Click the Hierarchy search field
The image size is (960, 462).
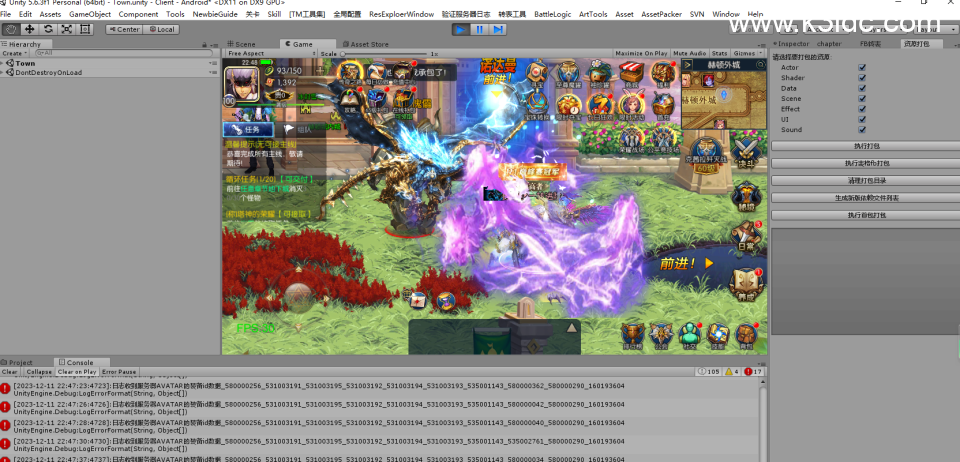pyautogui.click(x=122, y=53)
